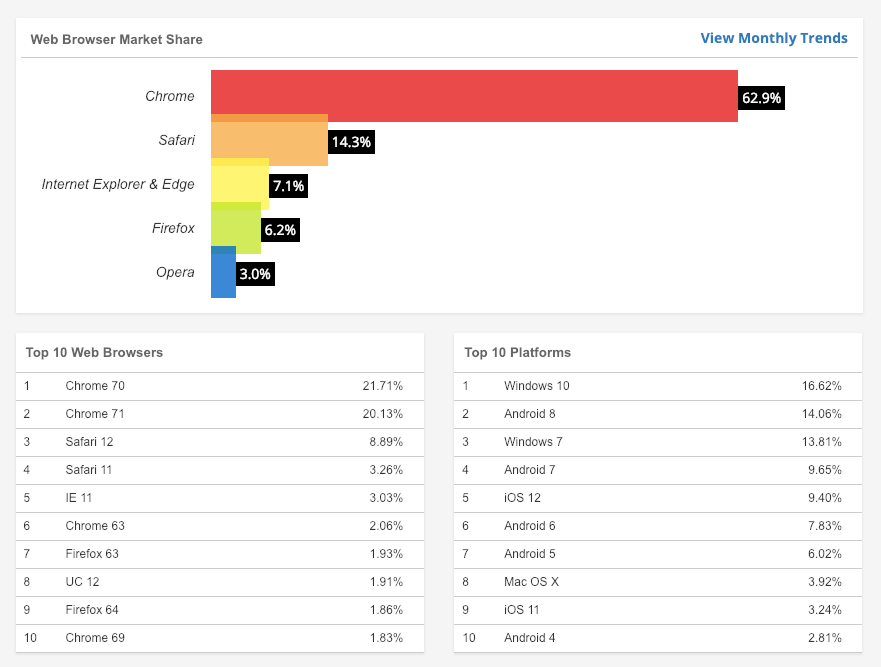Click the Web Browser Market Share title
This screenshot has height=667, width=881.
coord(116,39)
